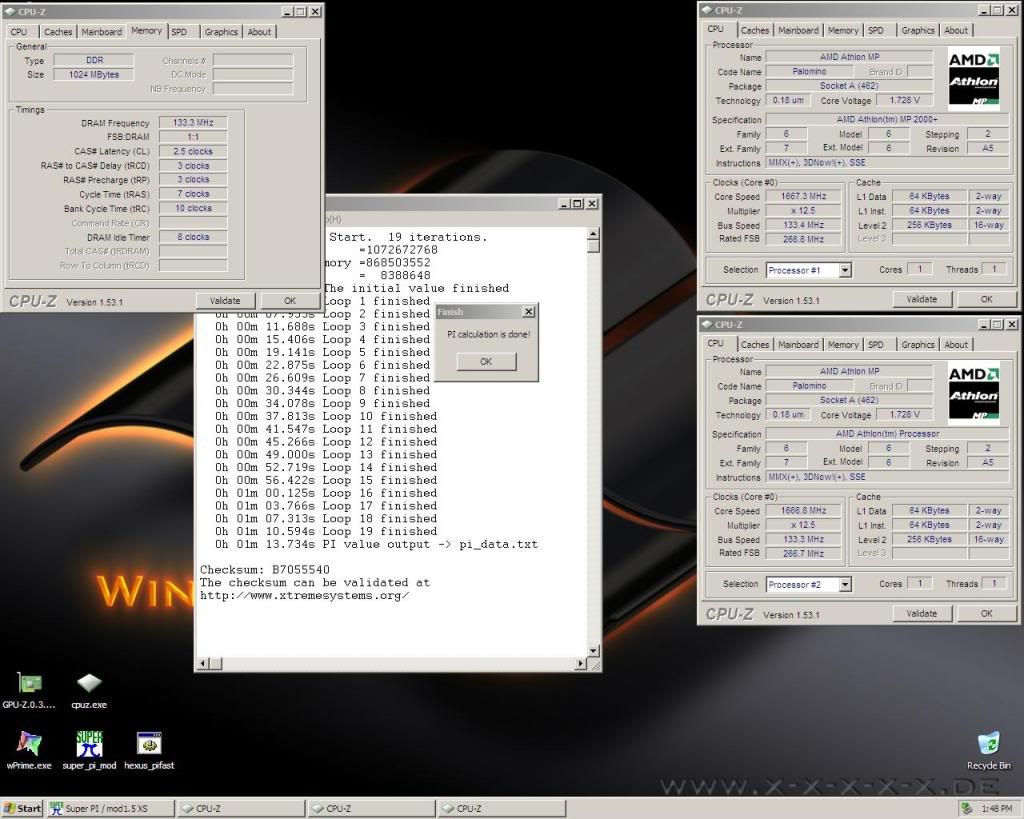Click OK in the Memory CPU-Z window
This screenshot has height=819, width=1024.
(x=290, y=300)
